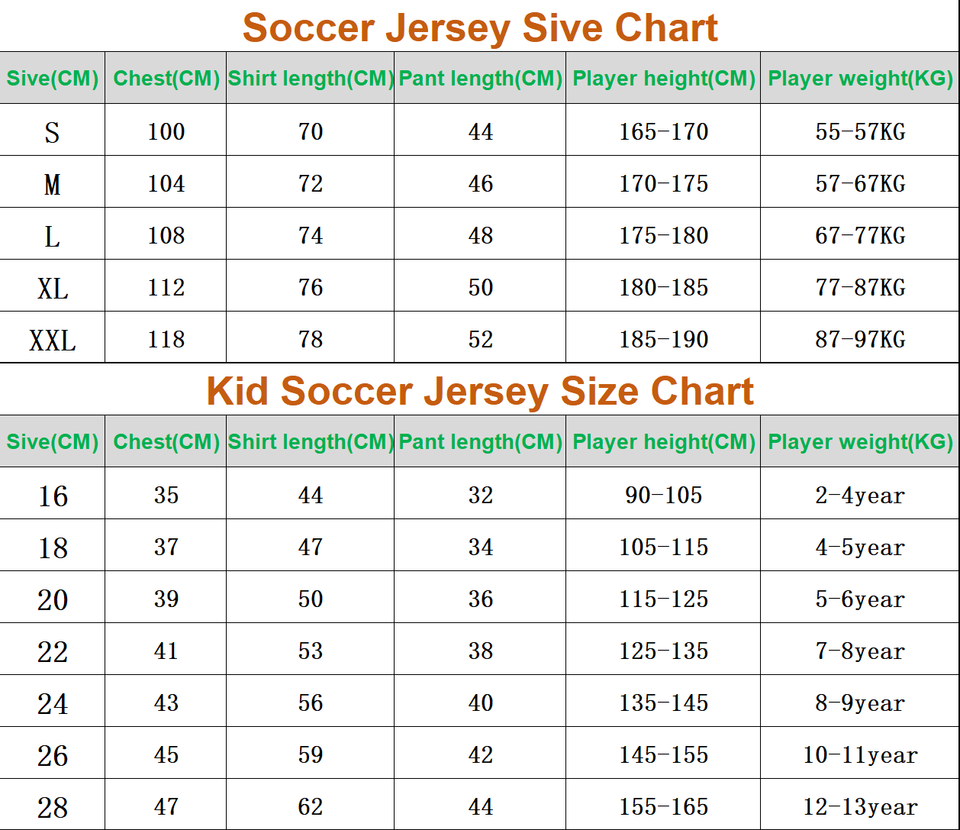960x830 pixels.
Task: Click the 10-11year age cell
Action: (x=860, y=755)
